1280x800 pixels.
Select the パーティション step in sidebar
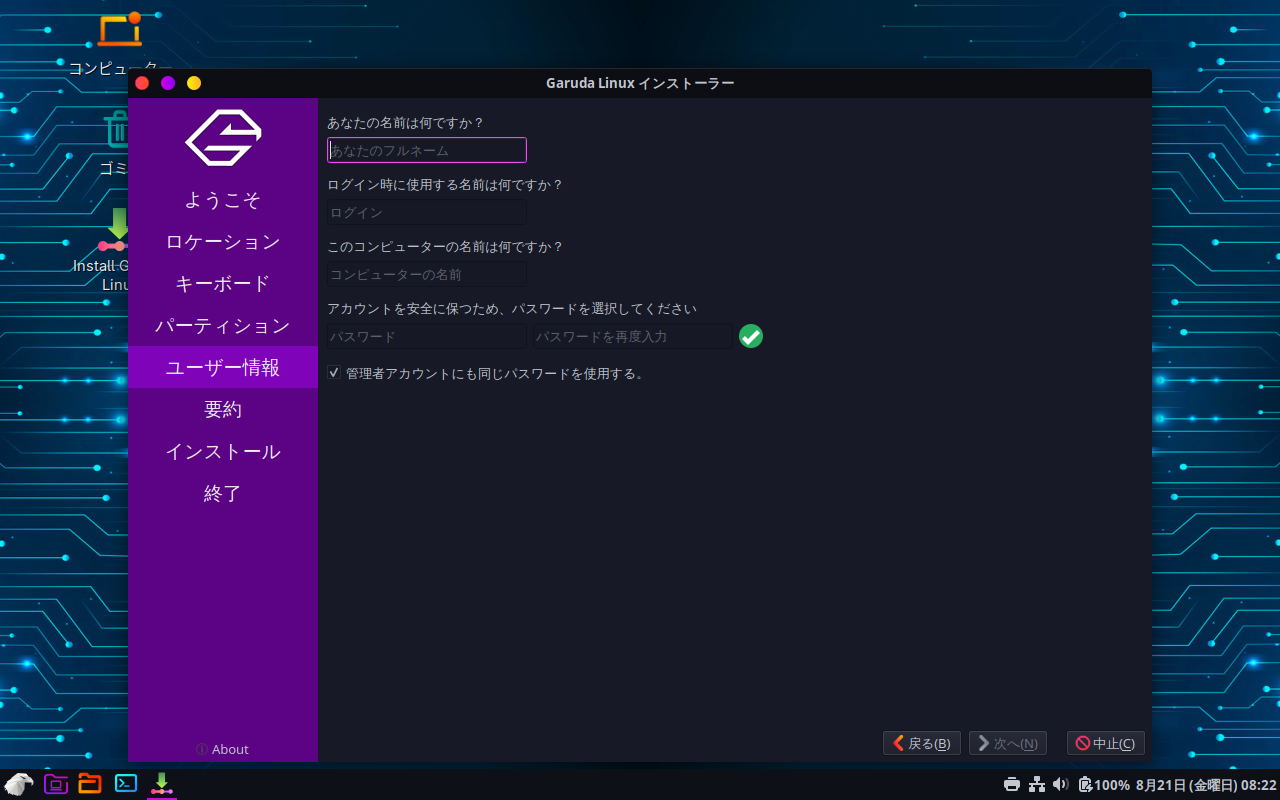[223, 326]
